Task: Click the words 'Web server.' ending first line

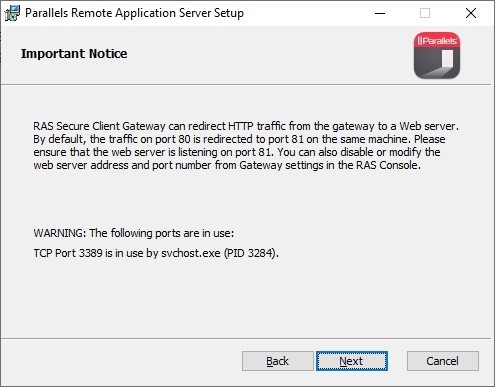Action: pos(429,126)
